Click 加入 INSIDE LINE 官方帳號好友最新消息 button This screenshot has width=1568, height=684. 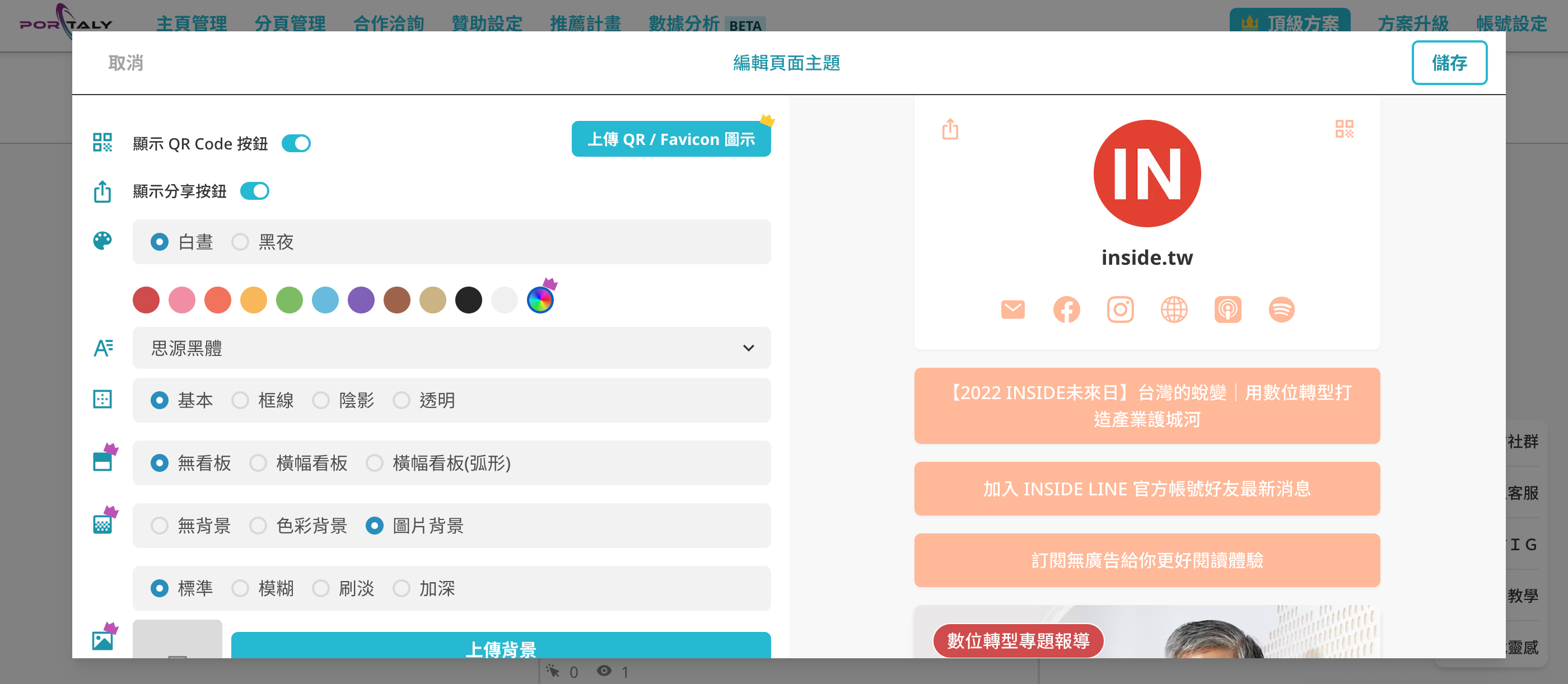coord(1147,489)
